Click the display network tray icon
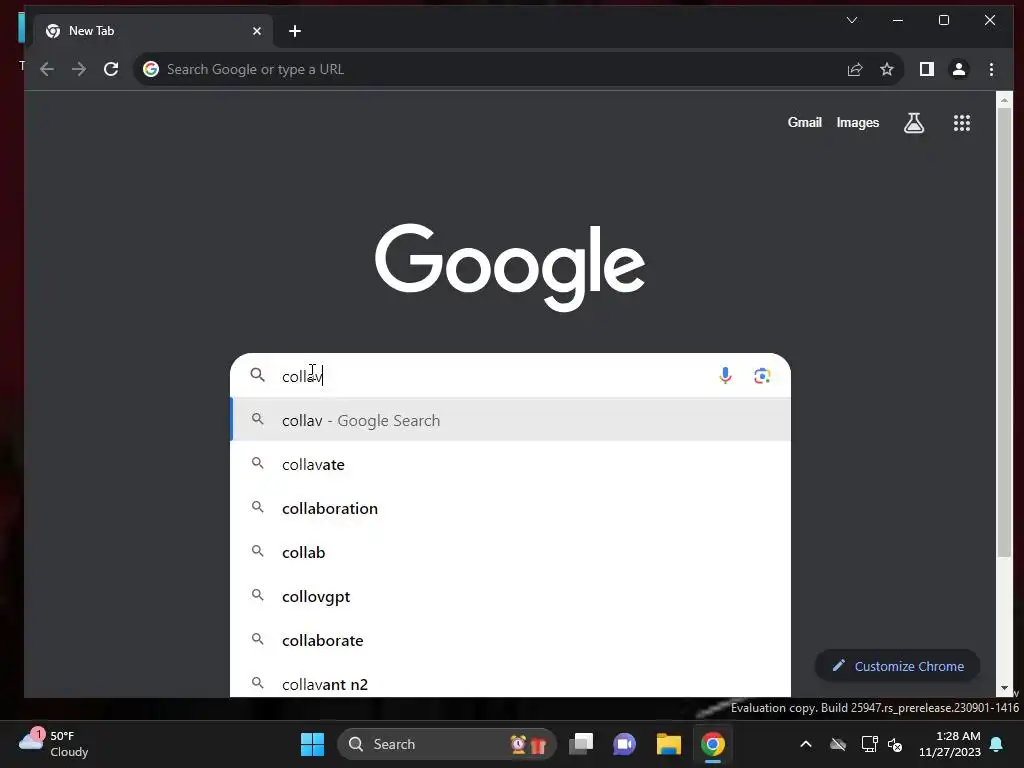 tap(869, 744)
